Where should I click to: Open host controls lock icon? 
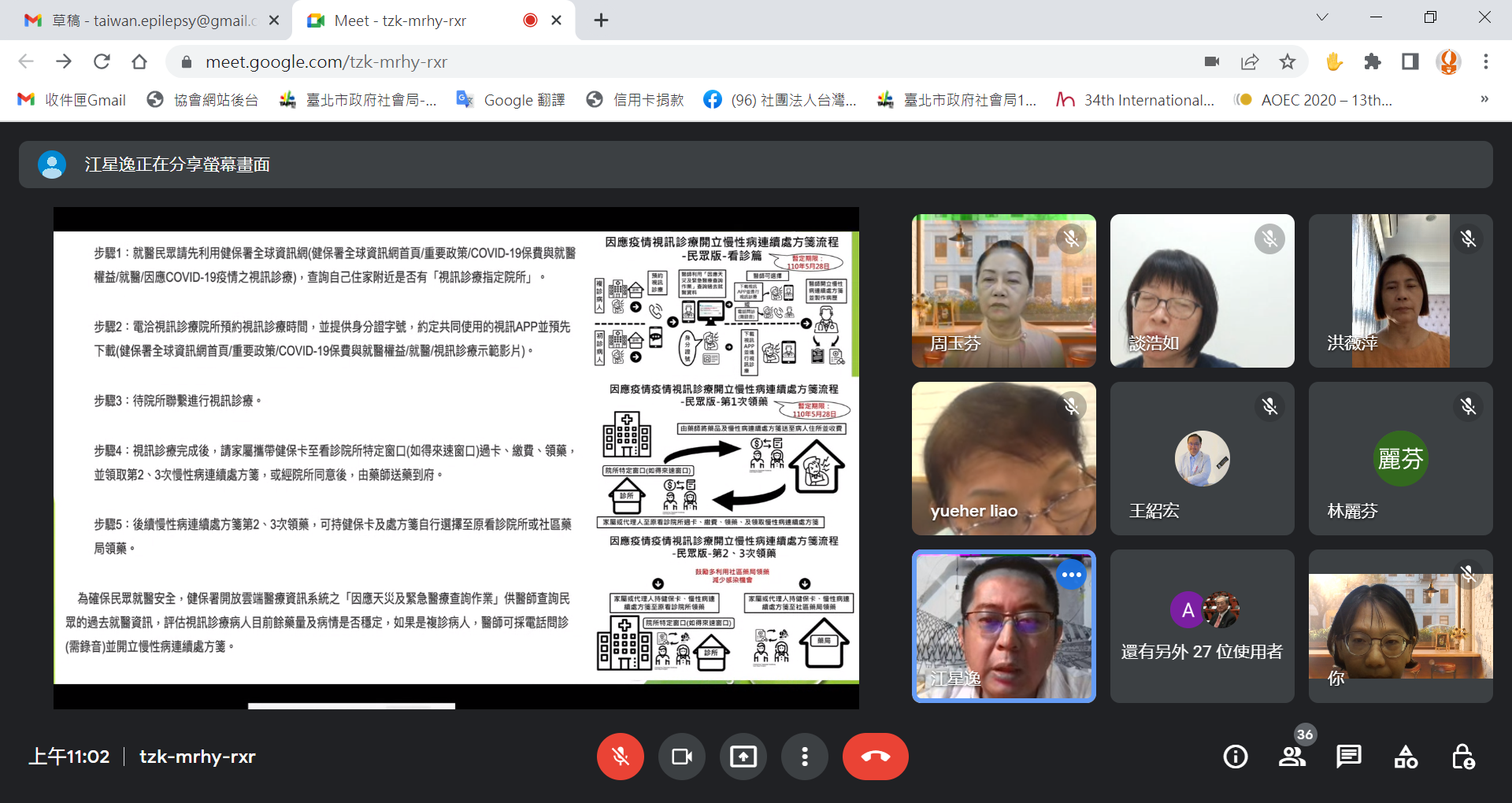point(1462,757)
